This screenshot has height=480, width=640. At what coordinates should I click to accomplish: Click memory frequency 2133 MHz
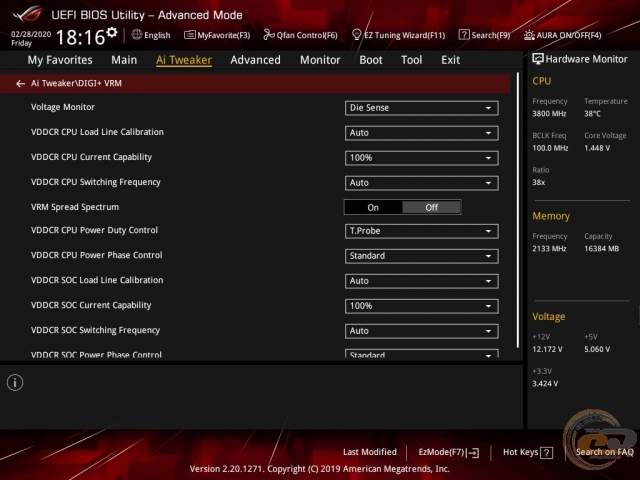tap(549, 249)
